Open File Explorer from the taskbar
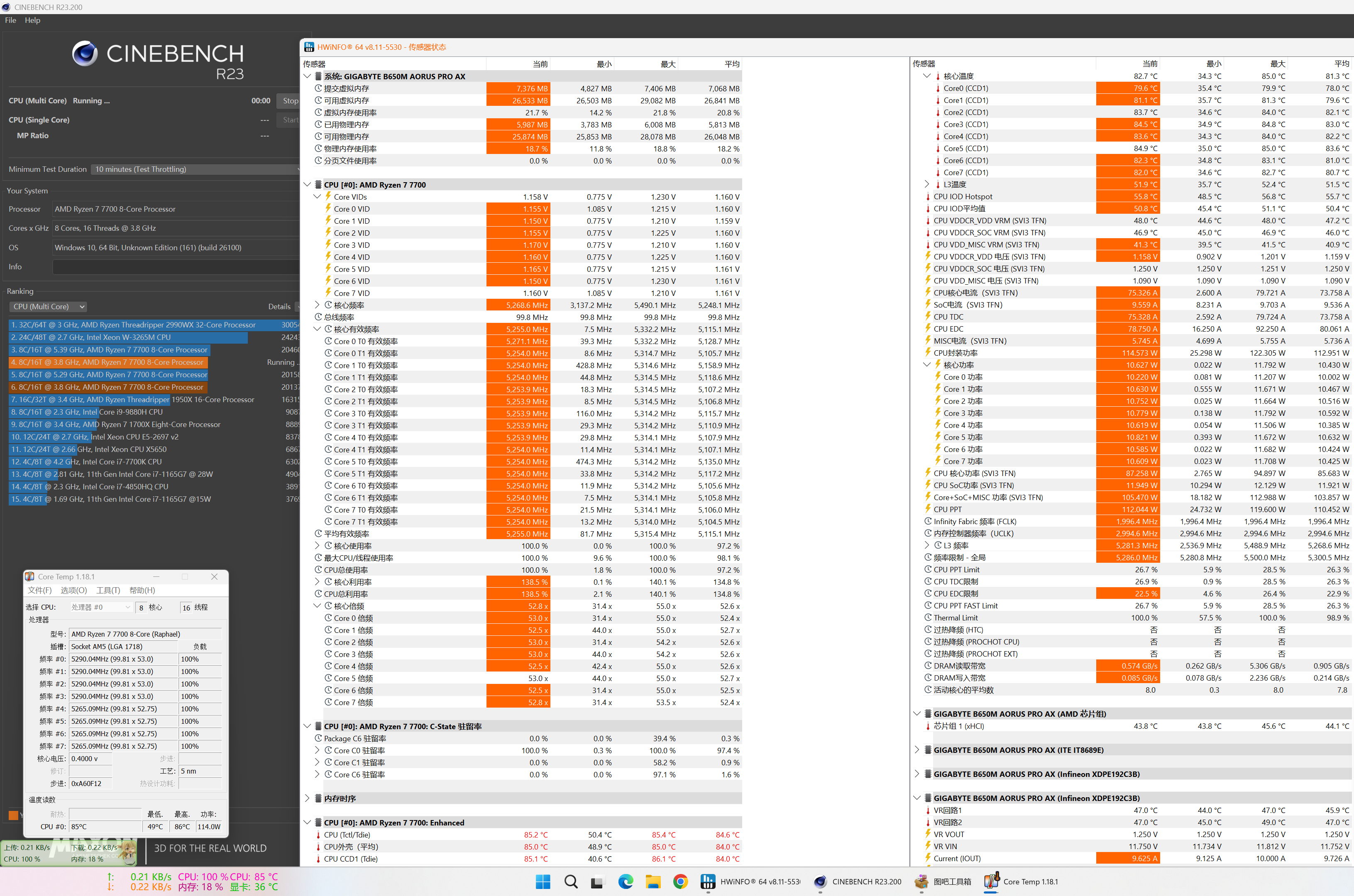This screenshot has height=896, width=1354. (653, 882)
